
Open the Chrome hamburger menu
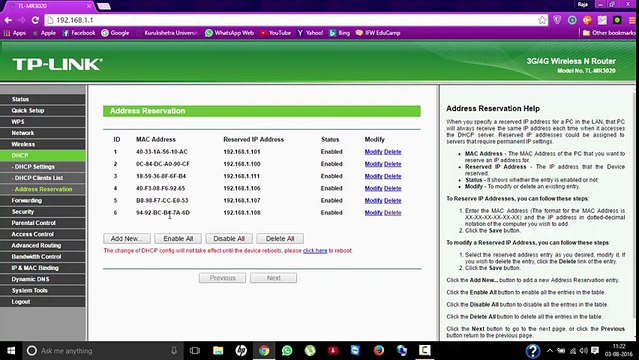tap(631, 20)
